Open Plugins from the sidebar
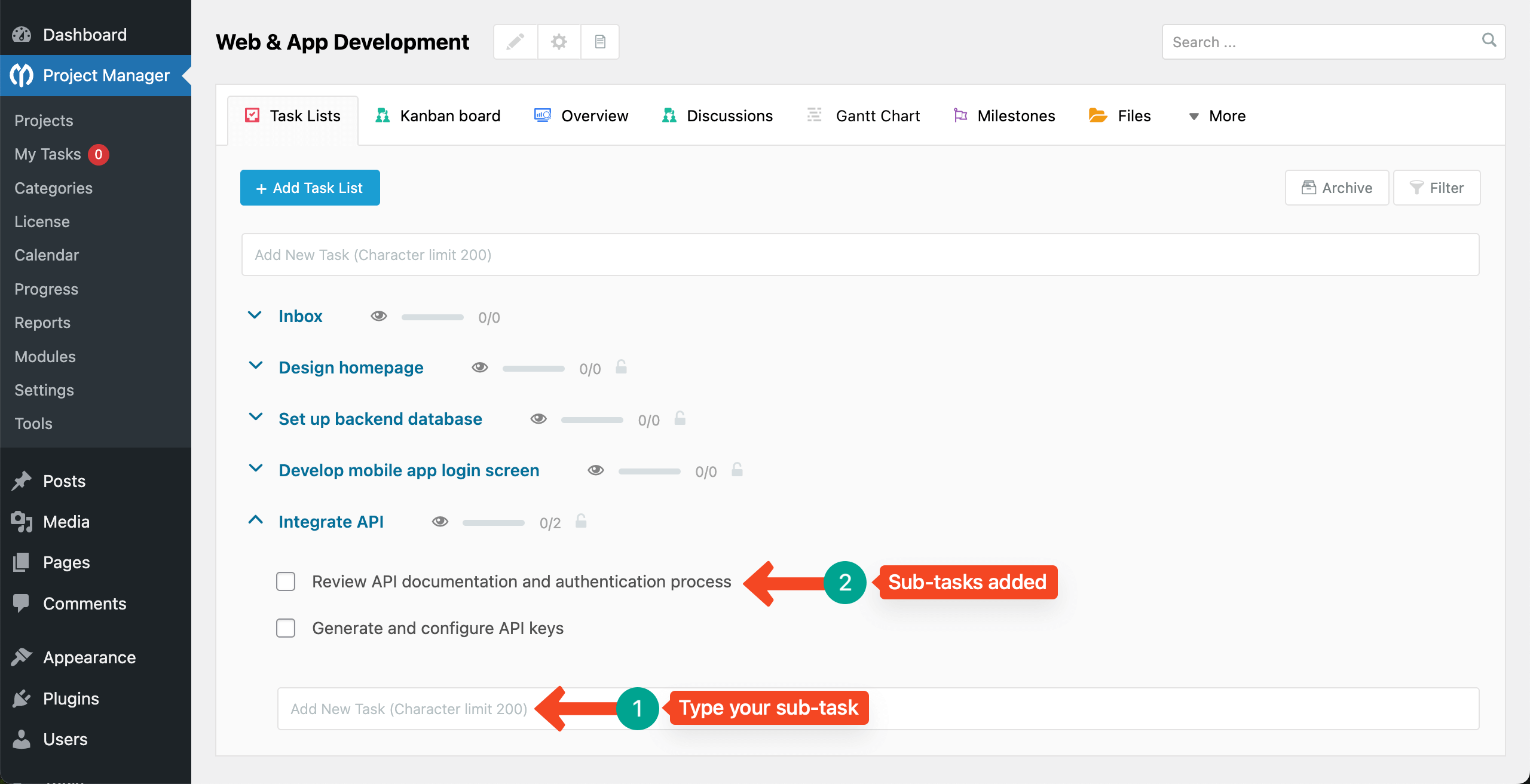Image resolution: width=1530 pixels, height=784 pixels. click(x=71, y=699)
